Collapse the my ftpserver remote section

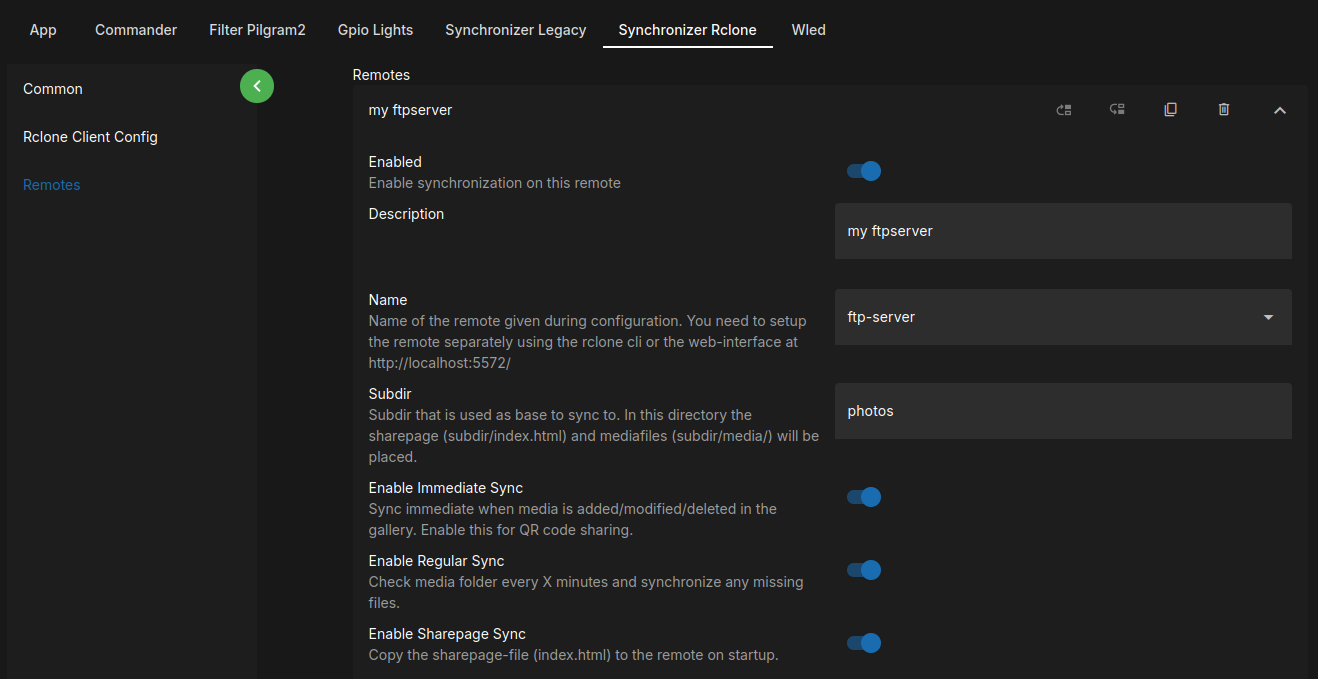(1280, 110)
